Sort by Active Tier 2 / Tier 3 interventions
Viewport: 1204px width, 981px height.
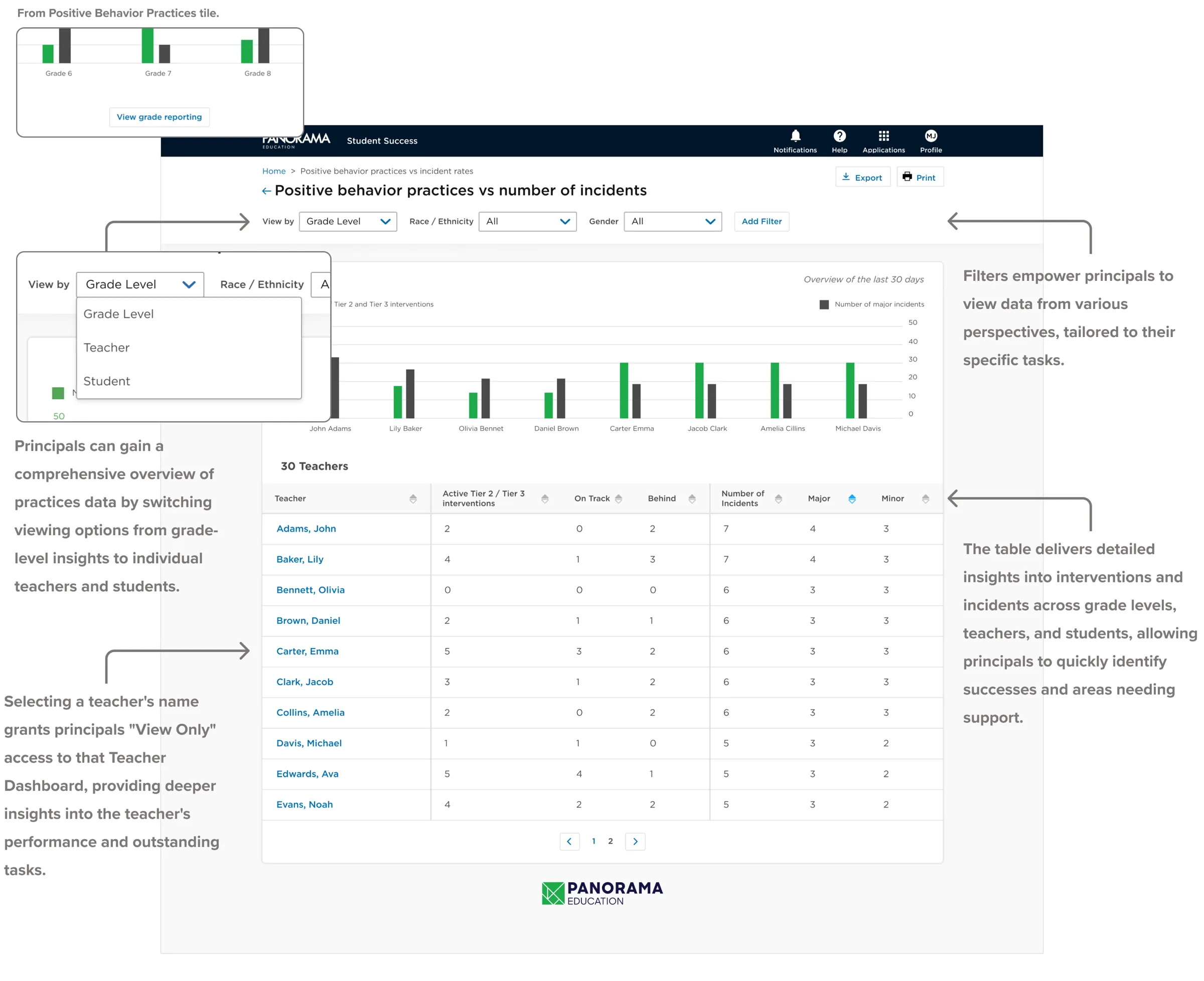point(544,499)
